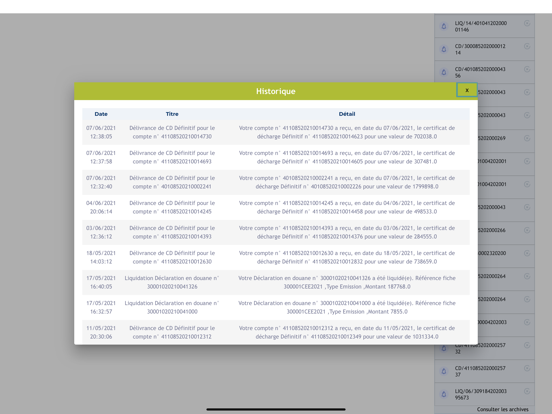The image size is (552, 414).
Task: Click the circular arrow icon on the row ending 5202000266
Action: click(x=527, y=230)
